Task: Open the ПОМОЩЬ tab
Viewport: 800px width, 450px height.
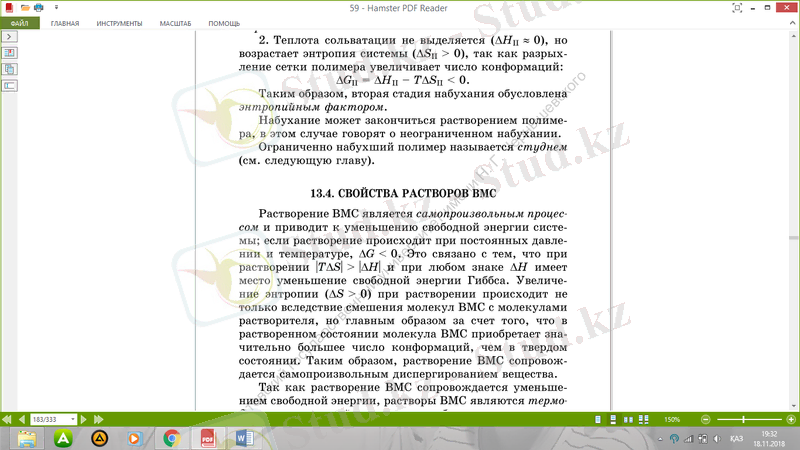Action: (x=224, y=23)
